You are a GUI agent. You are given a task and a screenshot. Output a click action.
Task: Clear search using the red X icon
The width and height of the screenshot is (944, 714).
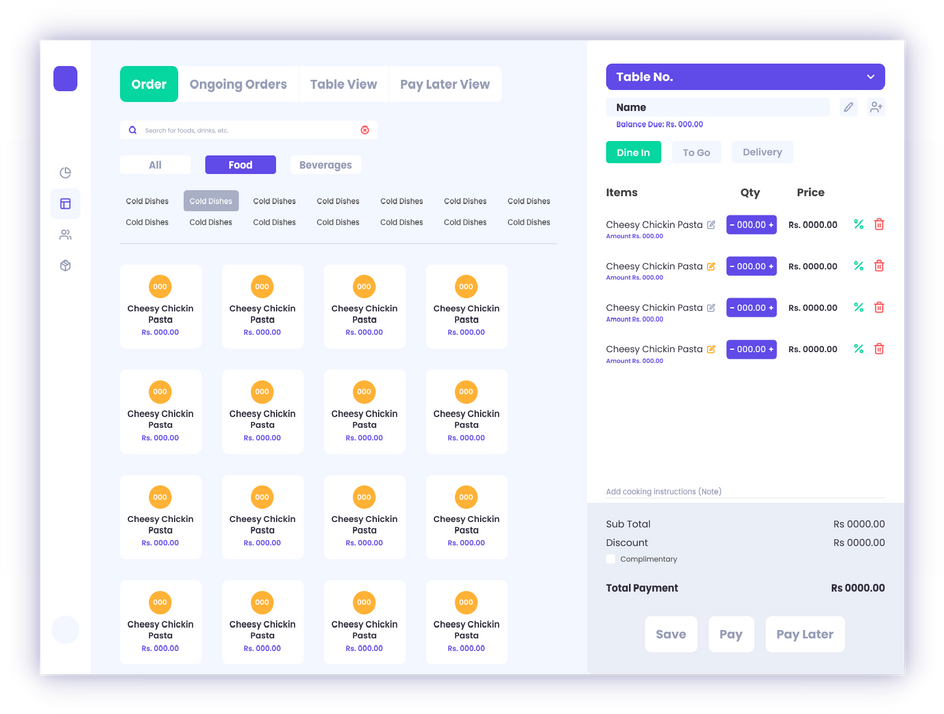[x=364, y=130]
